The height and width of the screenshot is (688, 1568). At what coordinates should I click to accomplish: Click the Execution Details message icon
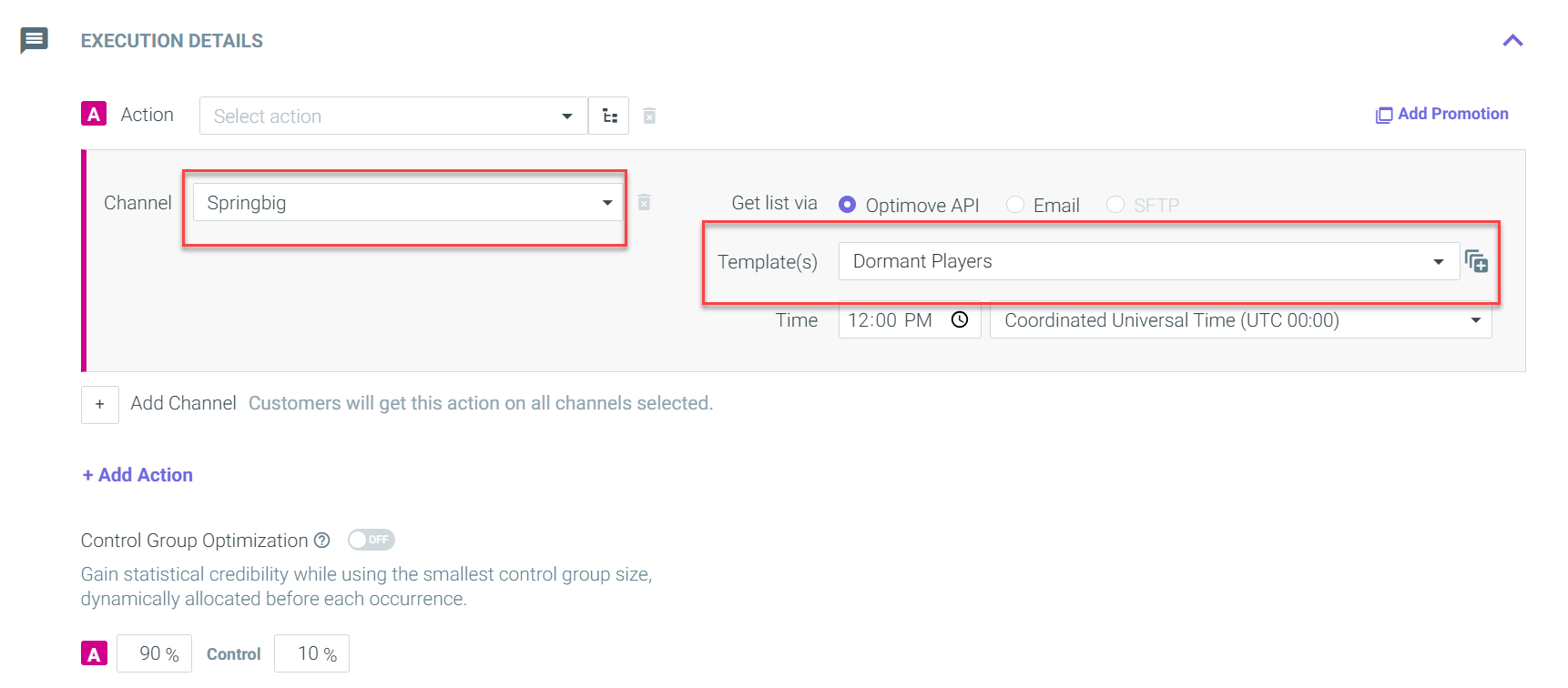point(34,40)
